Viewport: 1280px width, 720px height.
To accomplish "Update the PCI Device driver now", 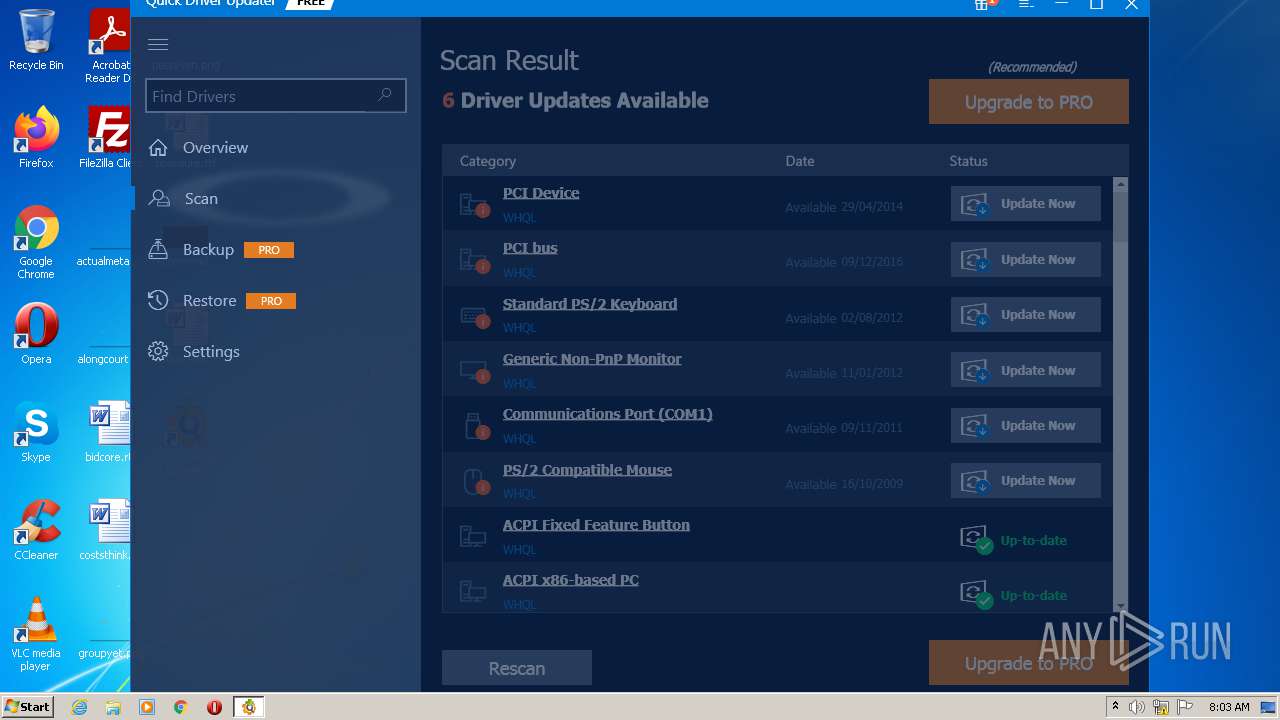I will [1026, 203].
